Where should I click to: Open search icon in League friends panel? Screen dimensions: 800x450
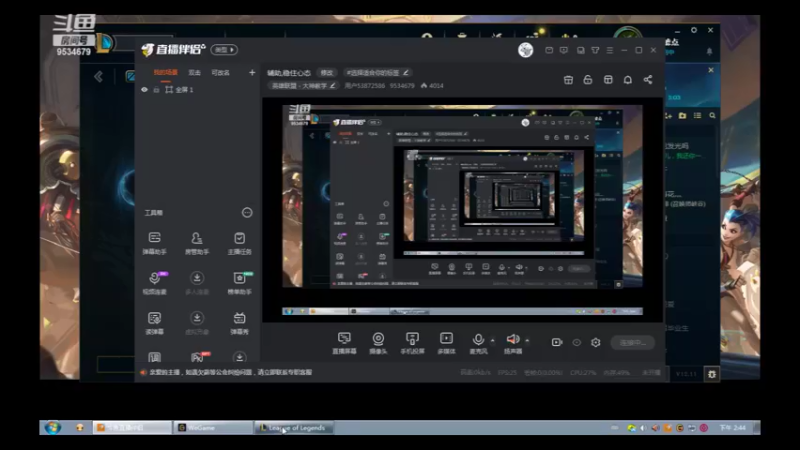[712, 116]
